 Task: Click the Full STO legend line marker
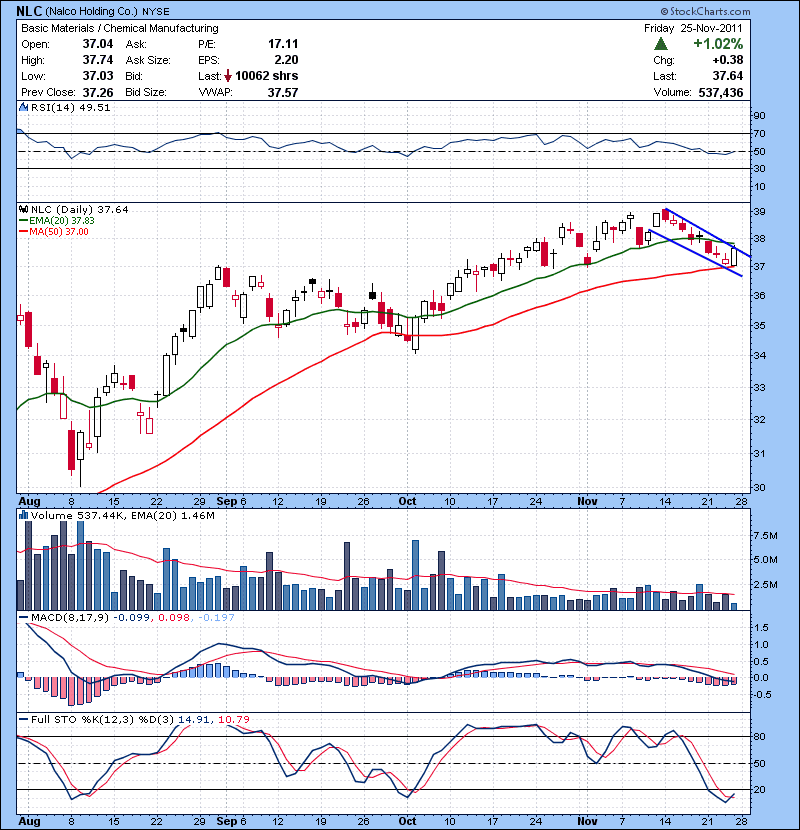(23, 719)
